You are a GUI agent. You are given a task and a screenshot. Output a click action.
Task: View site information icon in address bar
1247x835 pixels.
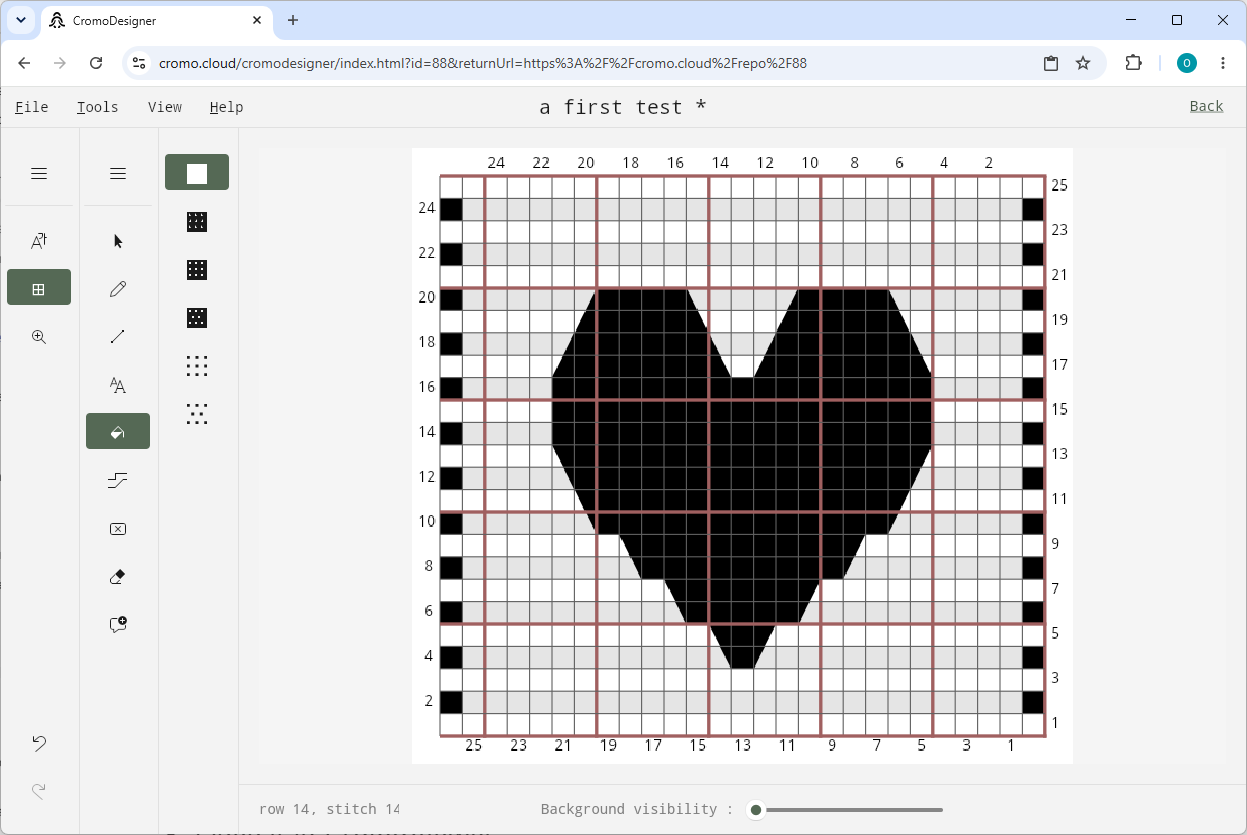click(139, 63)
